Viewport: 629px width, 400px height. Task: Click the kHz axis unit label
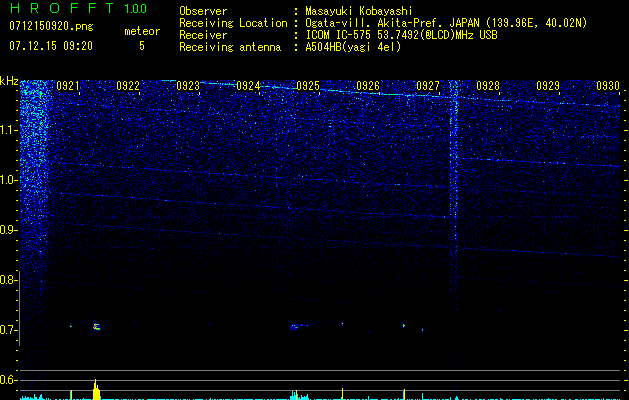9,81
